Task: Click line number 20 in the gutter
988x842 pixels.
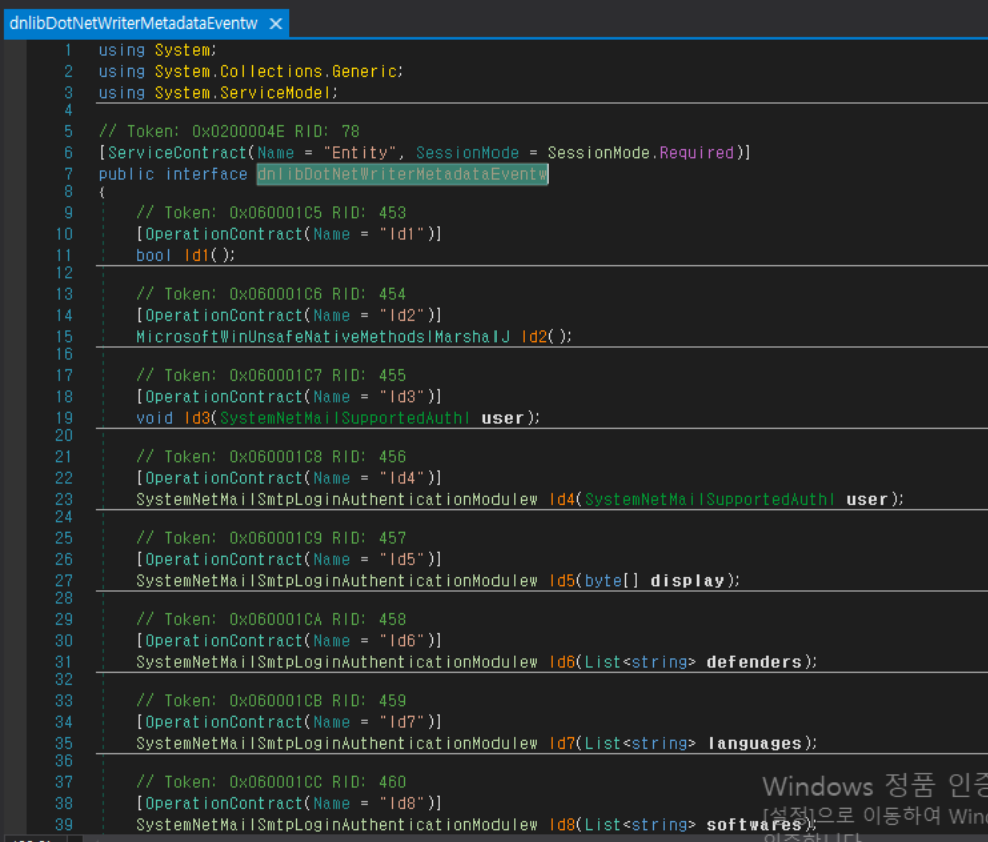Action: 64,435
